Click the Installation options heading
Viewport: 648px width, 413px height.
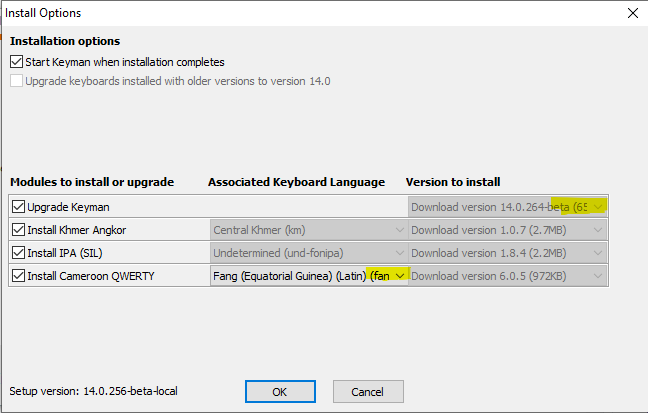click(x=65, y=41)
